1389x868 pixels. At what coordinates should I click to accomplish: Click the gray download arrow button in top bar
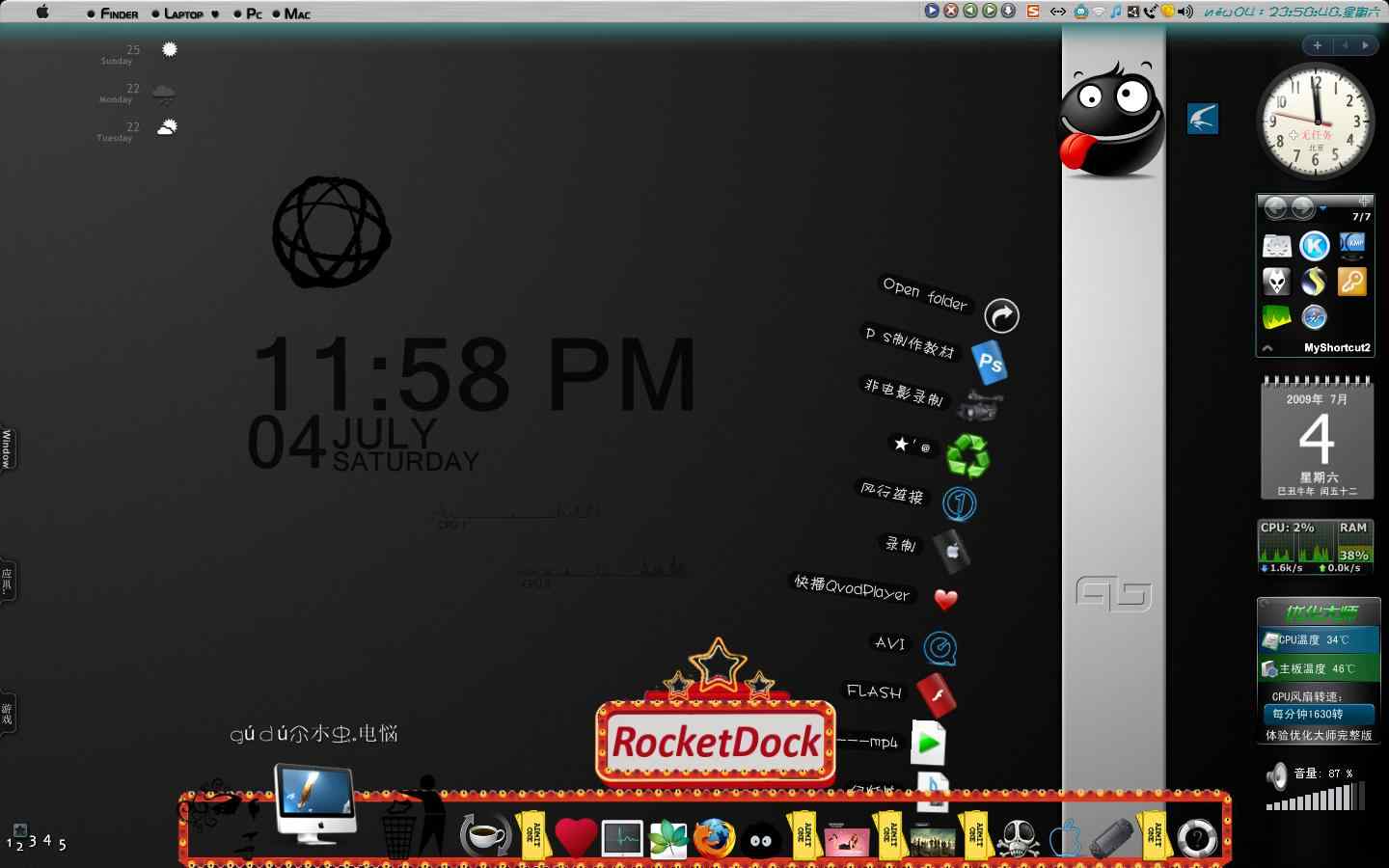point(1009,11)
